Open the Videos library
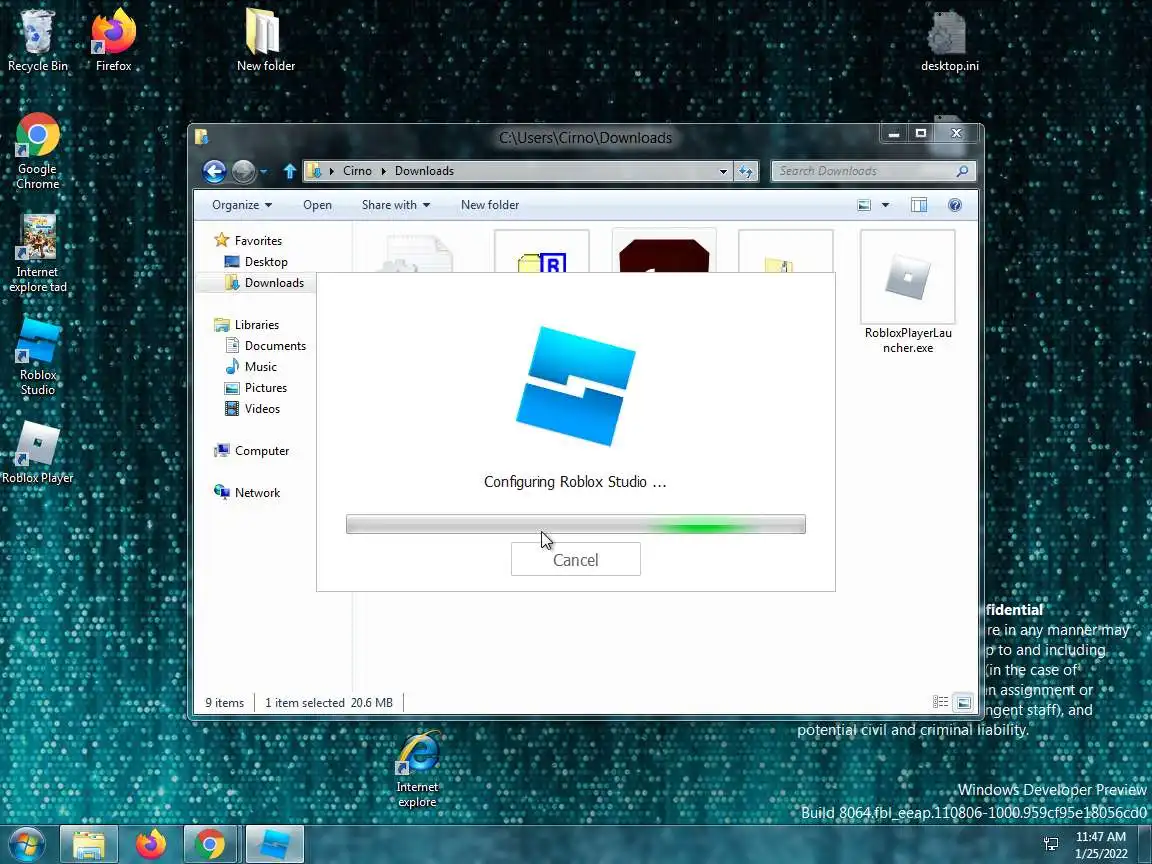 (252, 409)
